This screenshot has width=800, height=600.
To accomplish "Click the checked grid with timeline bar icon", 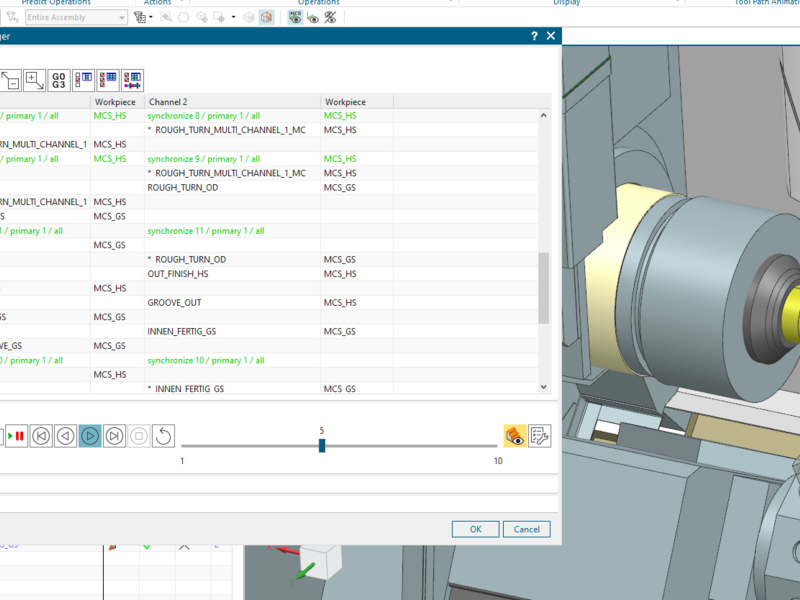I will tap(133, 80).
